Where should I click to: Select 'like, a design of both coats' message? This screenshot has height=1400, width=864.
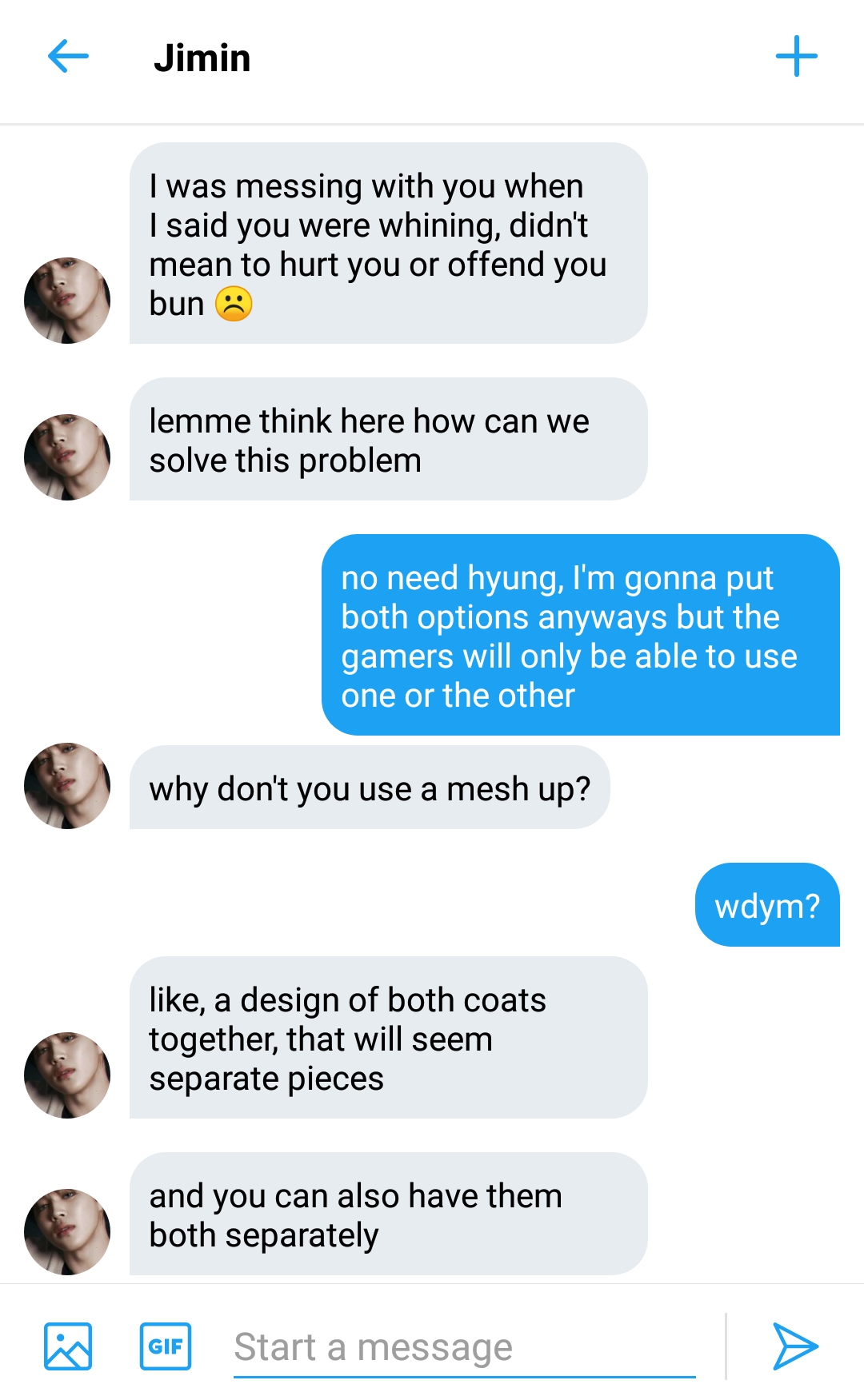tap(388, 1038)
